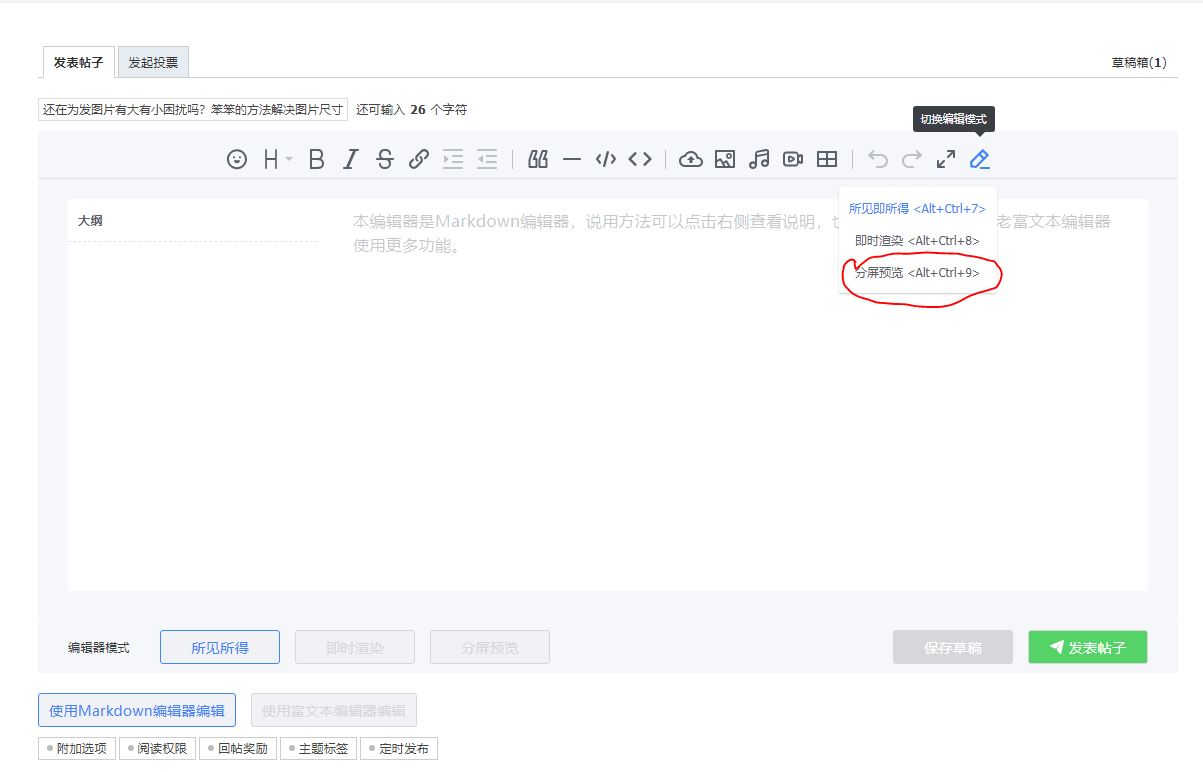Image resolution: width=1203 pixels, height=772 pixels.
Task: Insert a hyperlink using link icon
Action: [x=419, y=159]
